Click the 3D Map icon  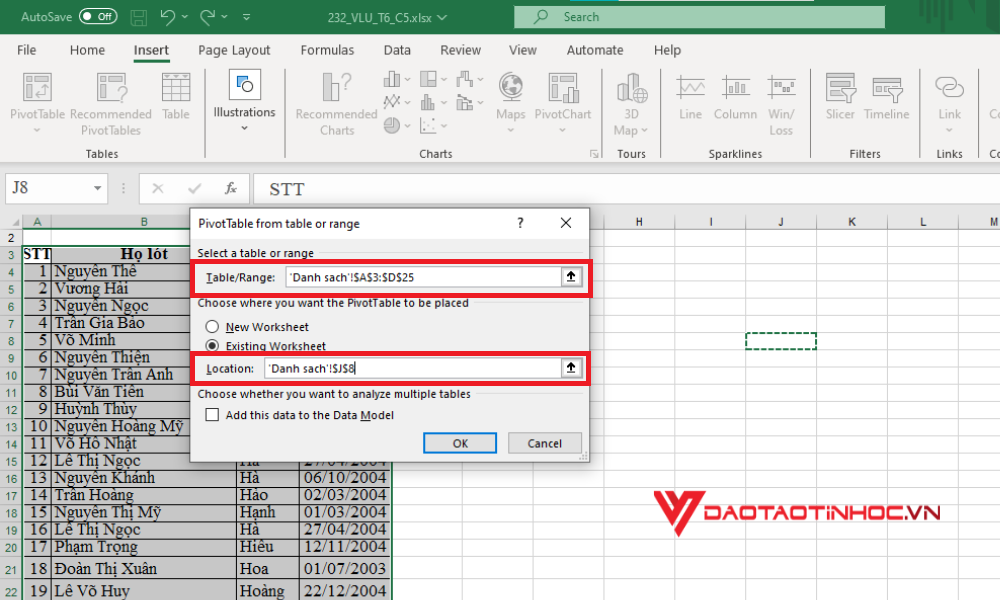[x=632, y=90]
